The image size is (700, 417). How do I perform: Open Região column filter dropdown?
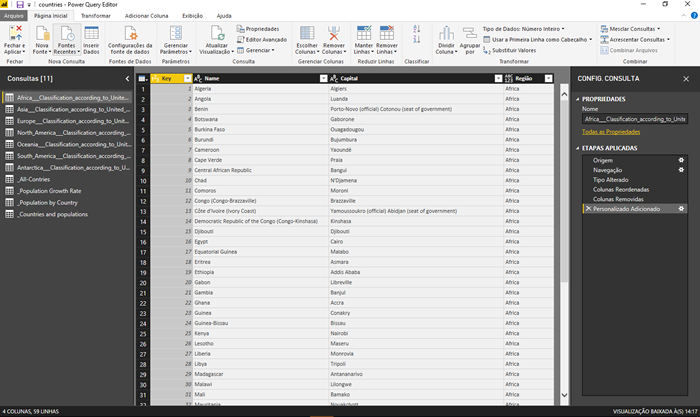point(548,79)
